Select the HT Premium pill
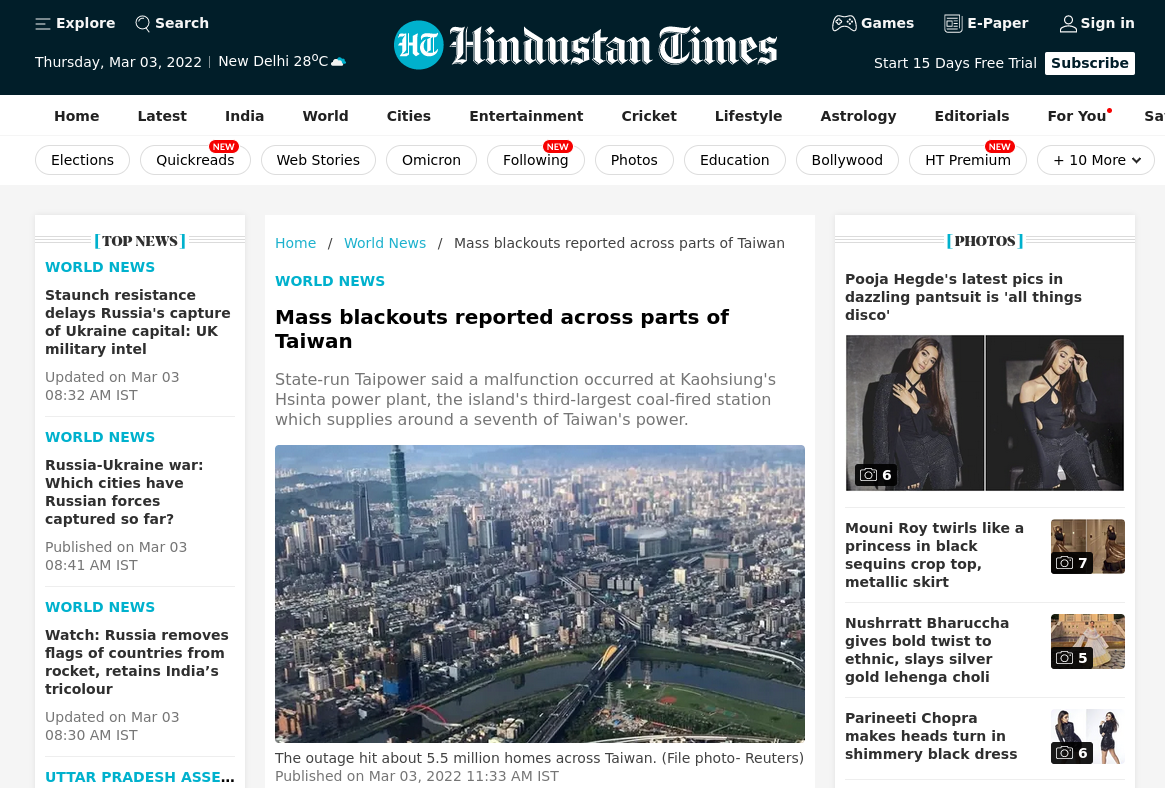Screen dimensions: 1165x788 [x=968, y=160]
